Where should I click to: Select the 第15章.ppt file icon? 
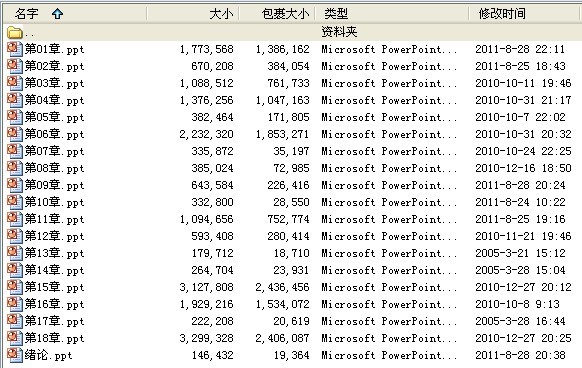[x=14, y=287]
